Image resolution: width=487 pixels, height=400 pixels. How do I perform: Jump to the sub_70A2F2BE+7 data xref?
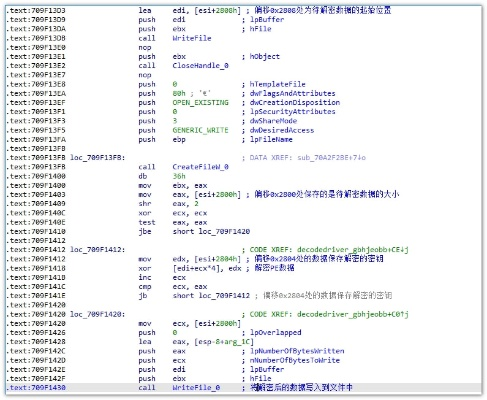(331, 157)
